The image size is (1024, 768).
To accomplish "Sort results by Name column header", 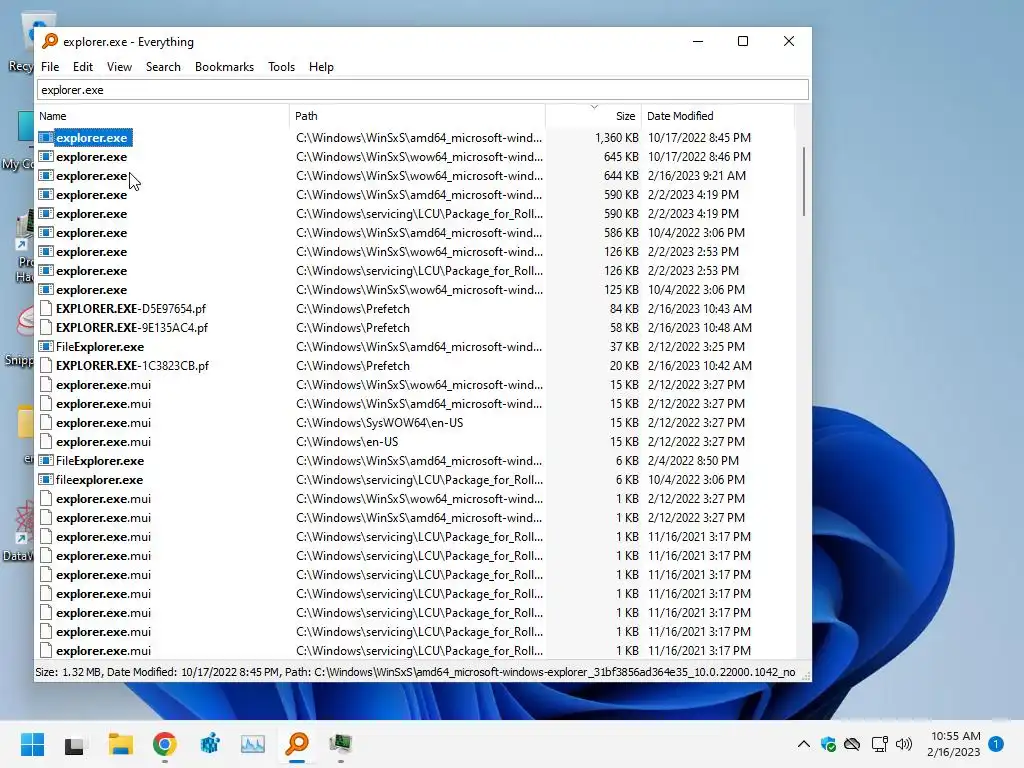I will tap(162, 116).
